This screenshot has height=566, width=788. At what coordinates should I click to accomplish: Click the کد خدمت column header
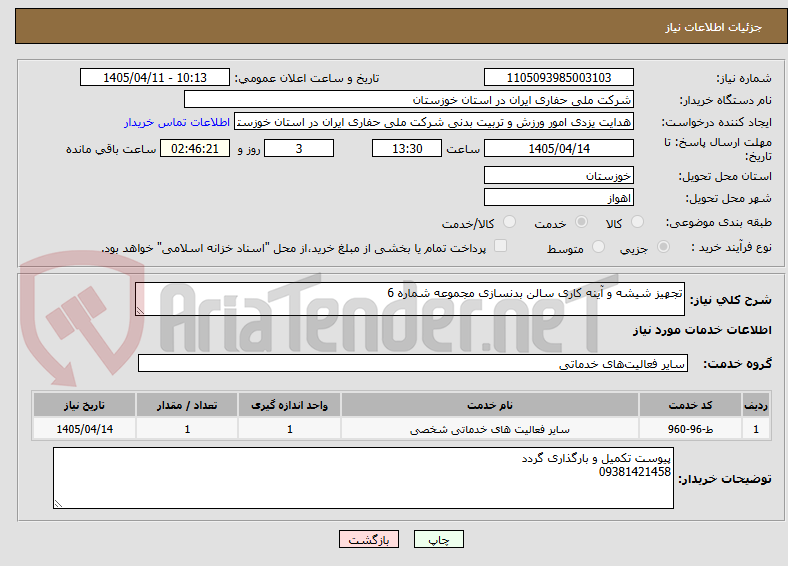691,405
